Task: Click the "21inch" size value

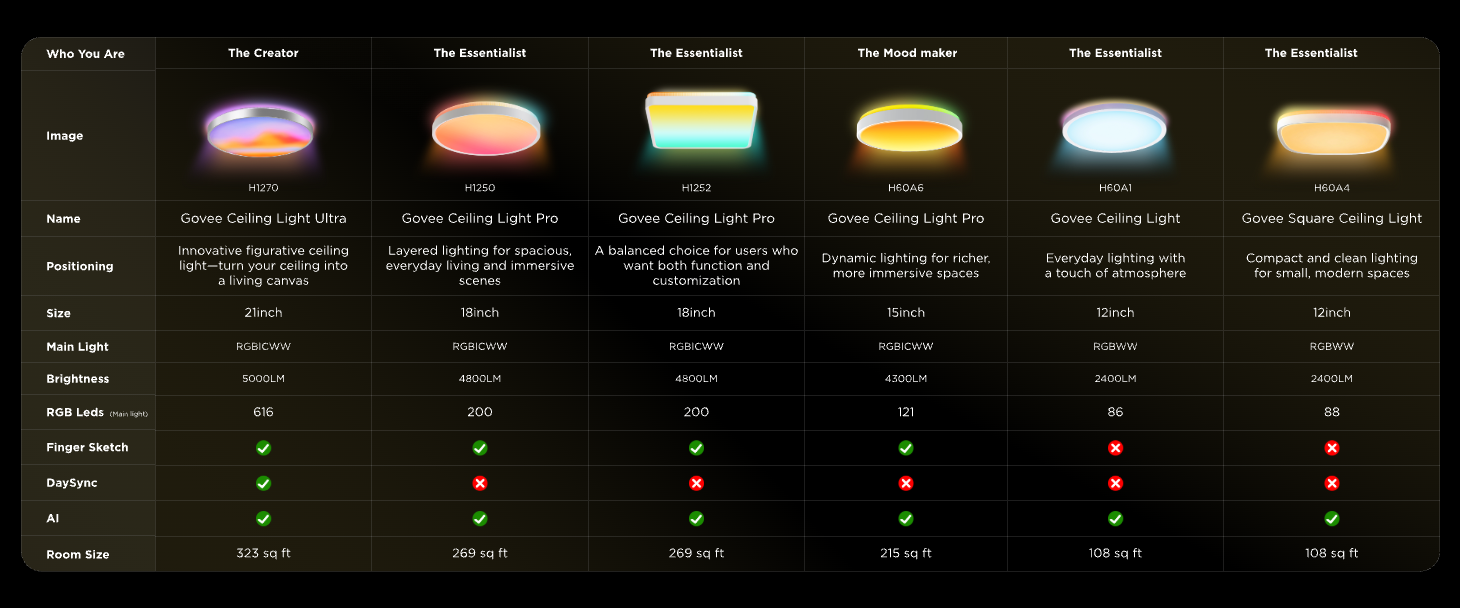Action: coord(263,313)
